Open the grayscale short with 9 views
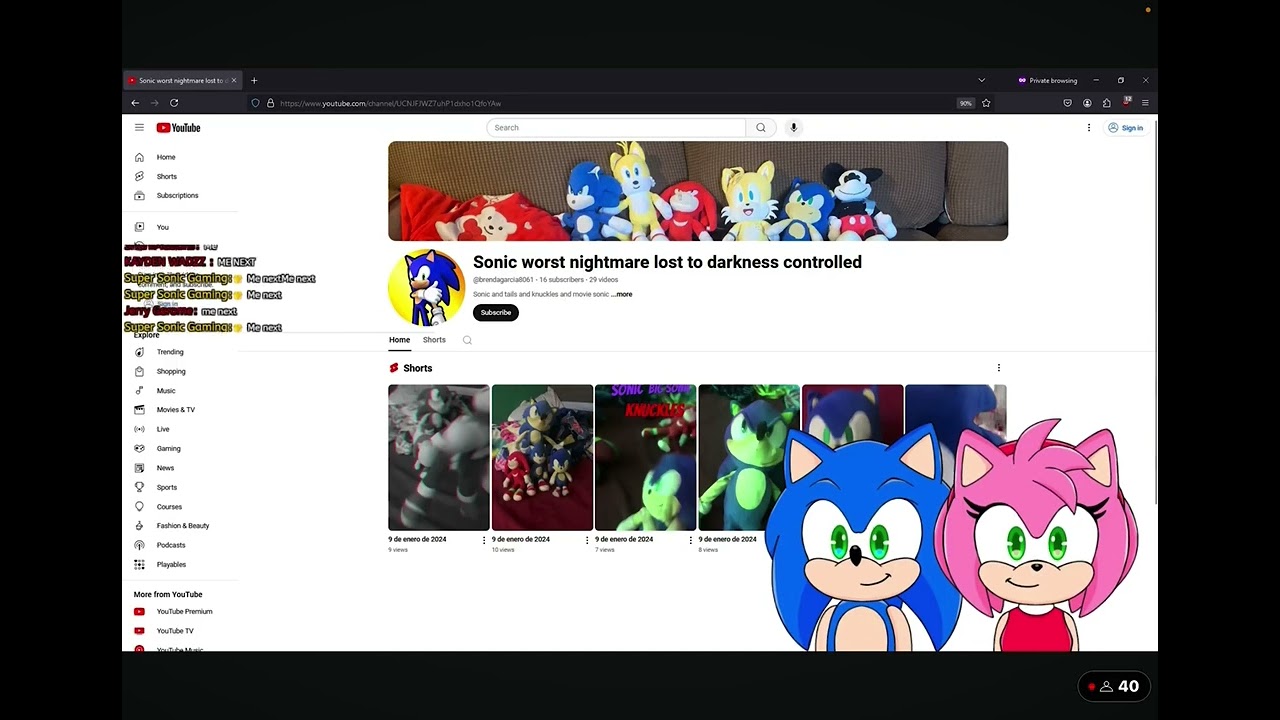 pyautogui.click(x=439, y=457)
